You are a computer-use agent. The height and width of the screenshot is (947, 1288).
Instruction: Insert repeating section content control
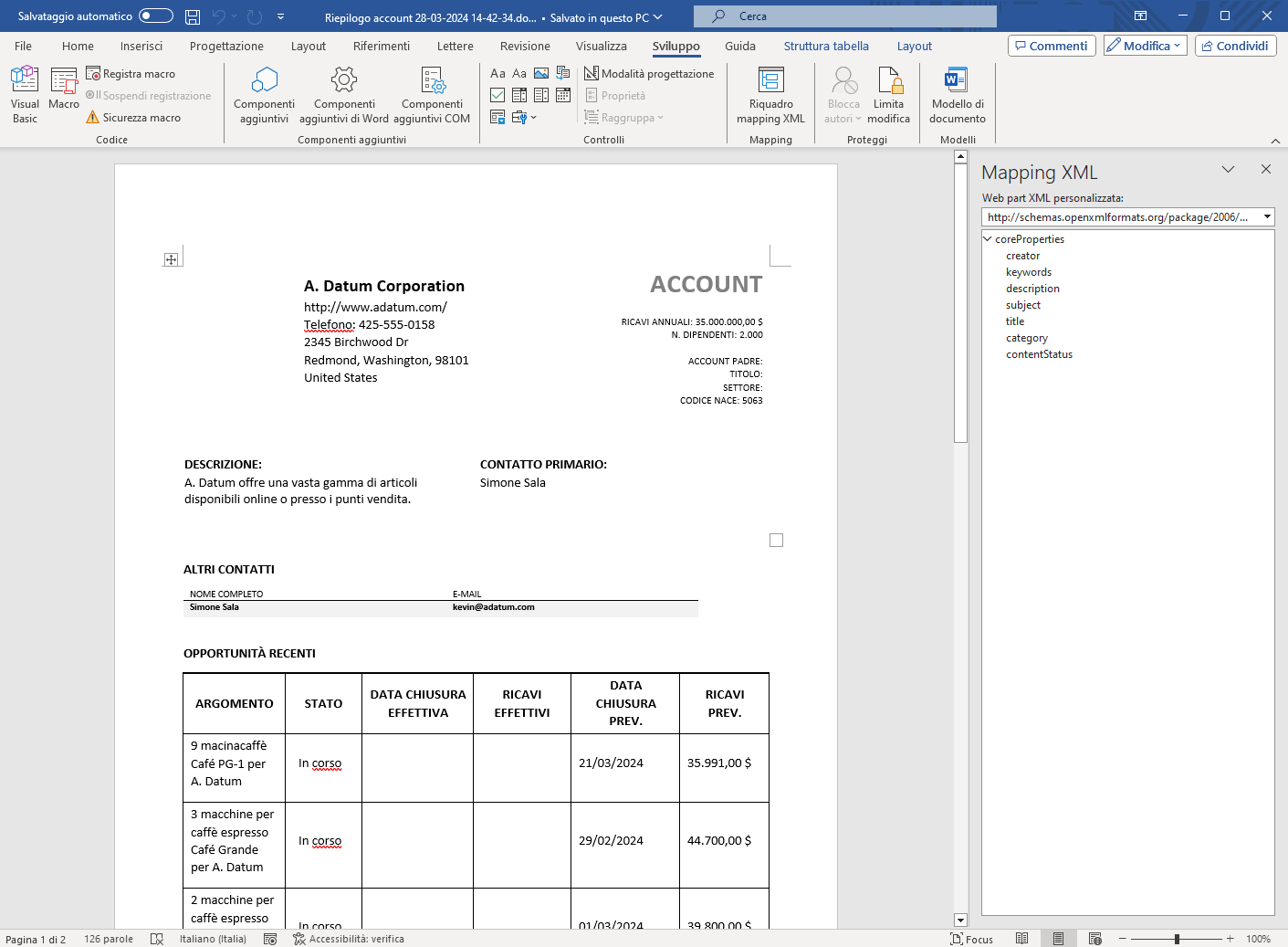click(x=497, y=117)
